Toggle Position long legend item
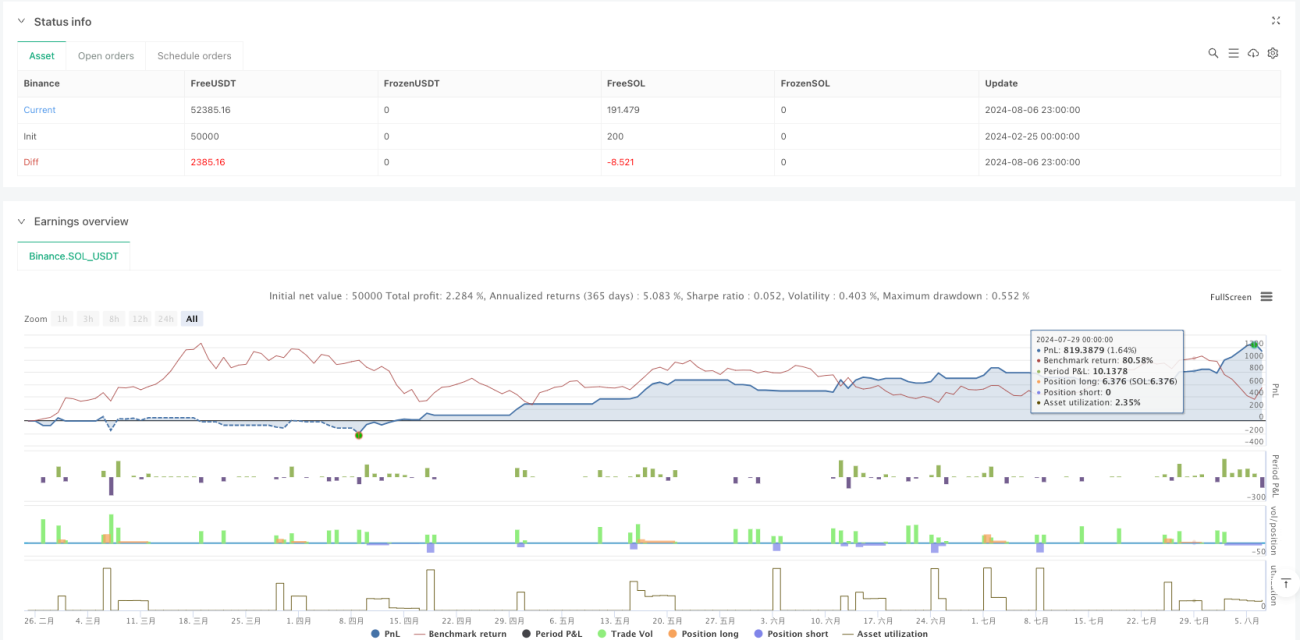This screenshot has width=1300, height=640. click(704, 633)
